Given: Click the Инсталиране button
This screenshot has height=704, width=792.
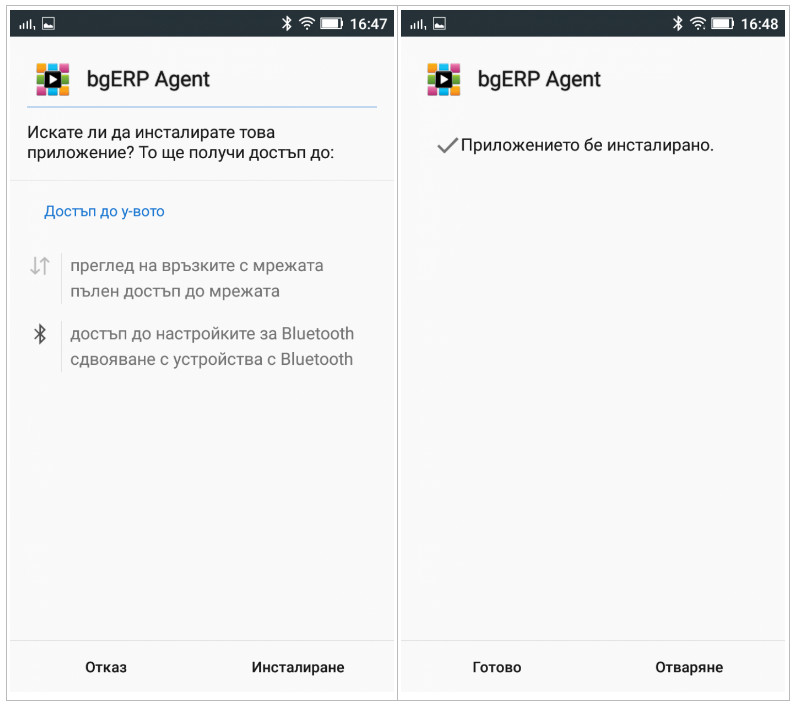Looking at the screenshot, I should (x=298, y=667).
